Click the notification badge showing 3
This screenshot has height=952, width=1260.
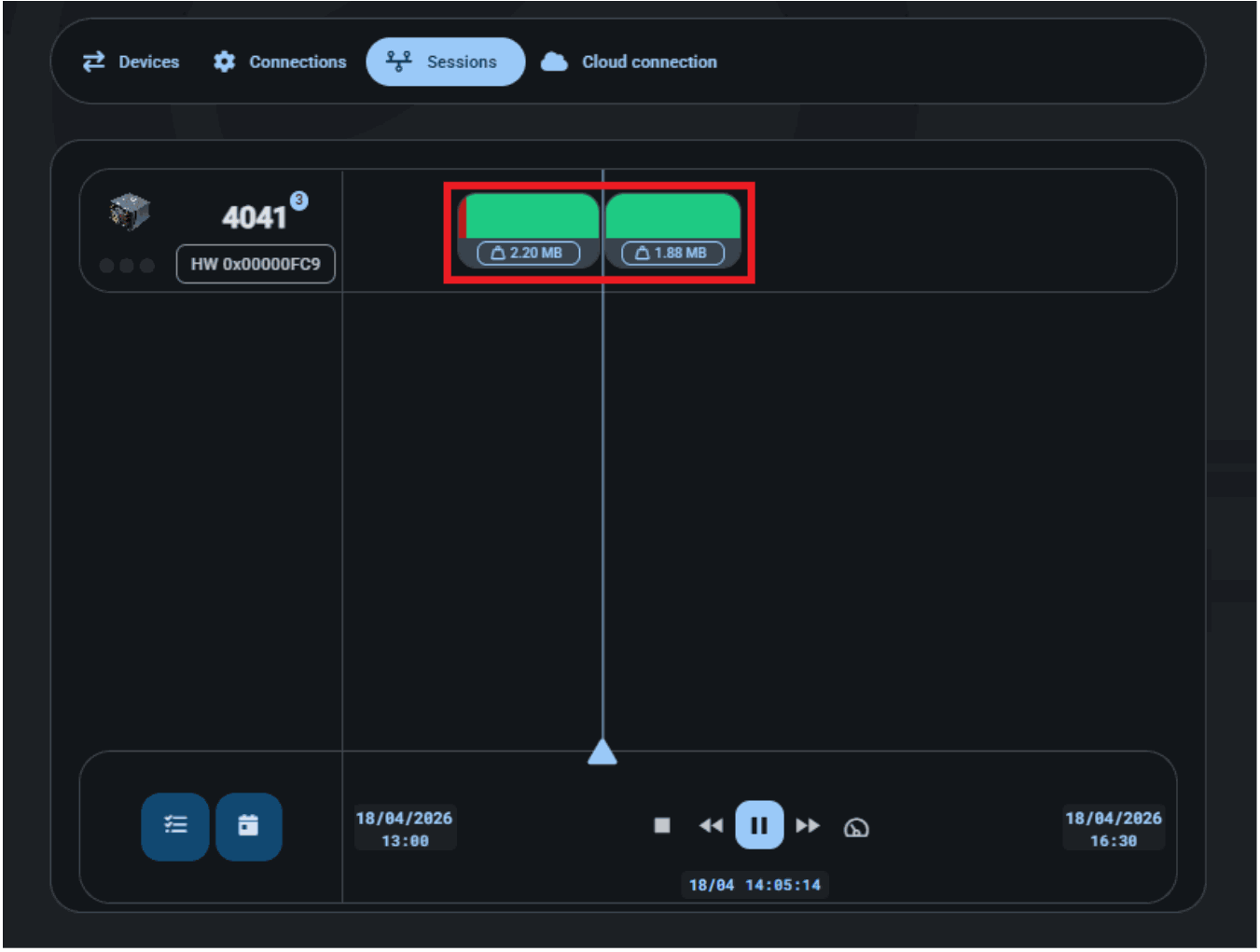point(298,200)
